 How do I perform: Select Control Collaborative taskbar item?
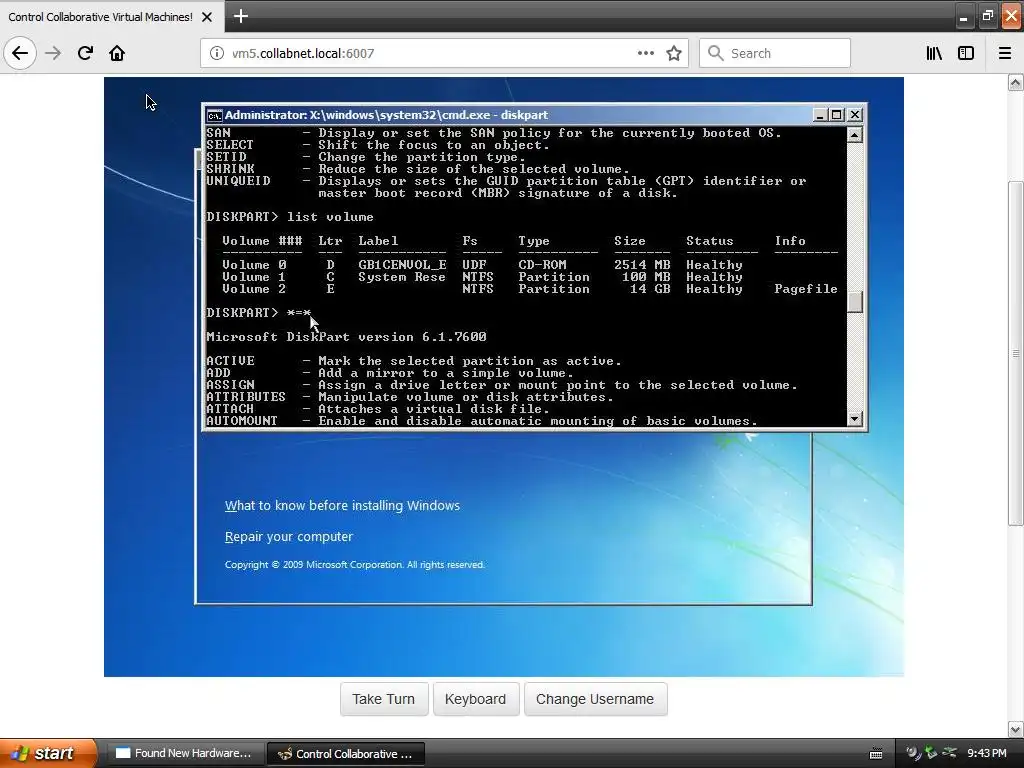(346, 754)
